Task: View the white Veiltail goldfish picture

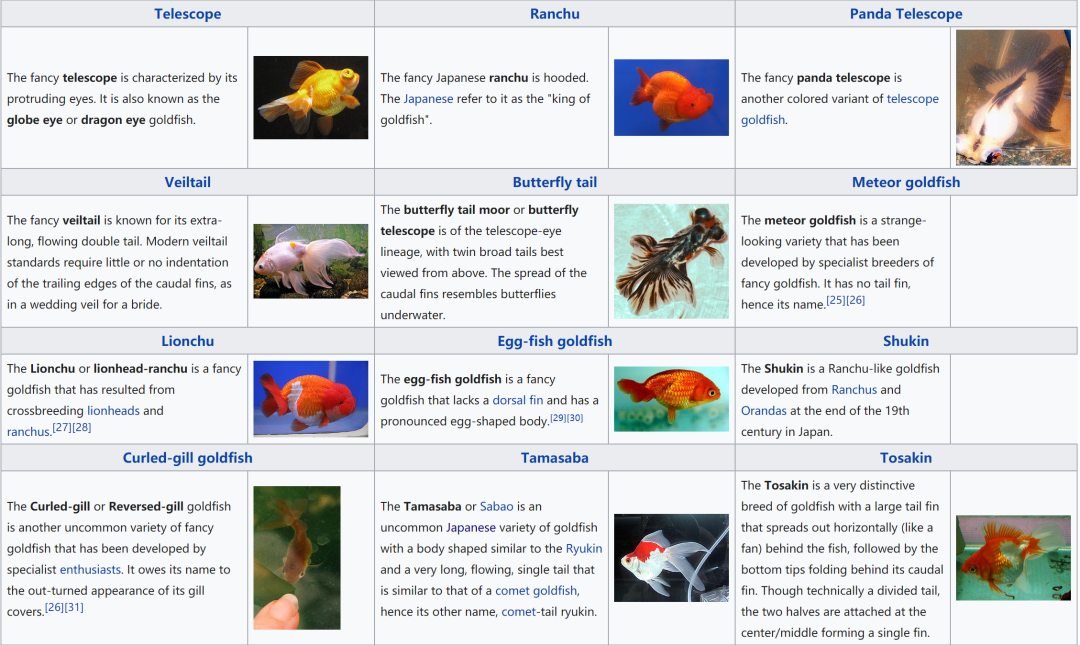Action: tap(311, 261)
